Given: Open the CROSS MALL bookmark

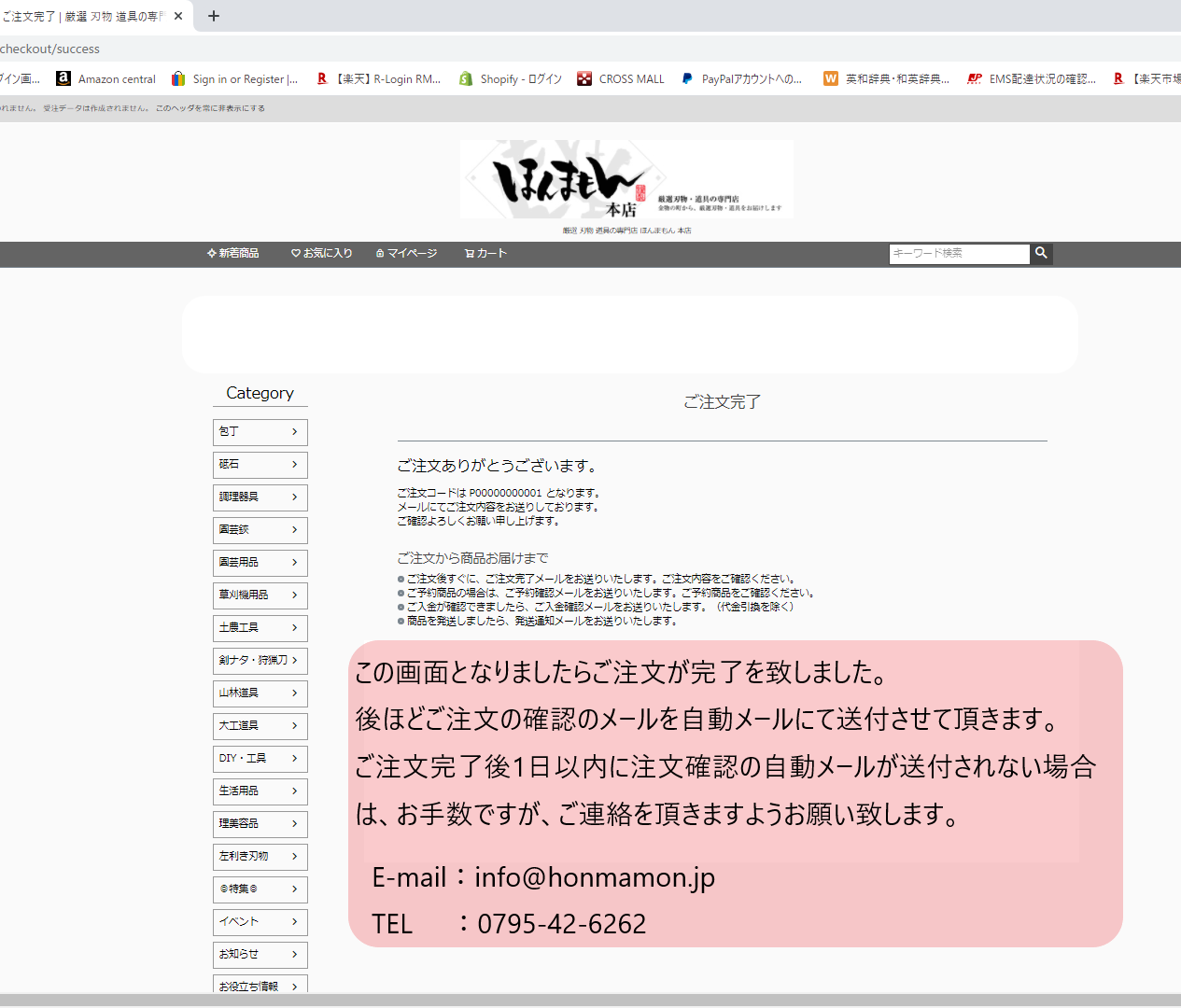Looking at the screenshot, I should [621, 78].
